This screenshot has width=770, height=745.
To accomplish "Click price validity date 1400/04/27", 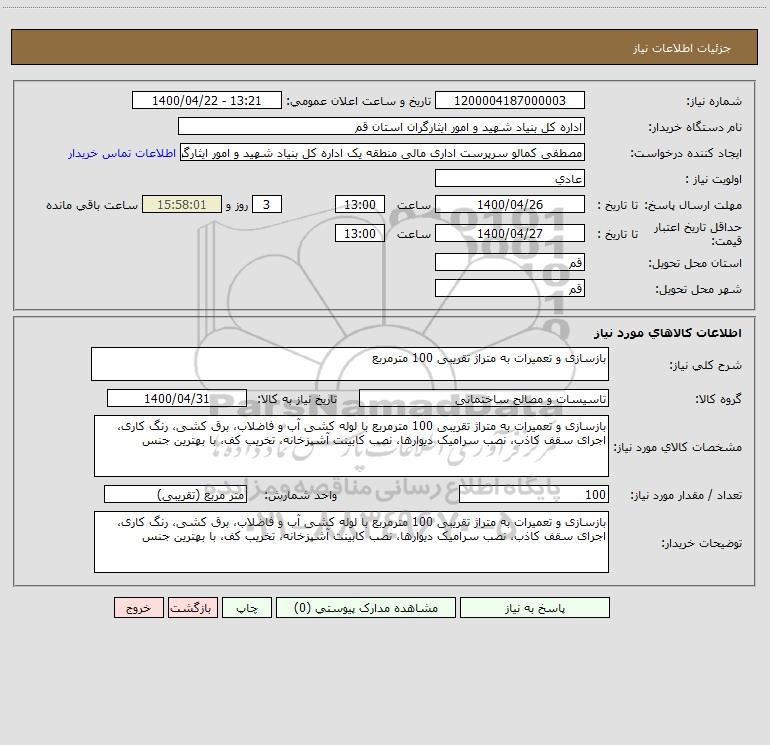I will click(510, 233).
